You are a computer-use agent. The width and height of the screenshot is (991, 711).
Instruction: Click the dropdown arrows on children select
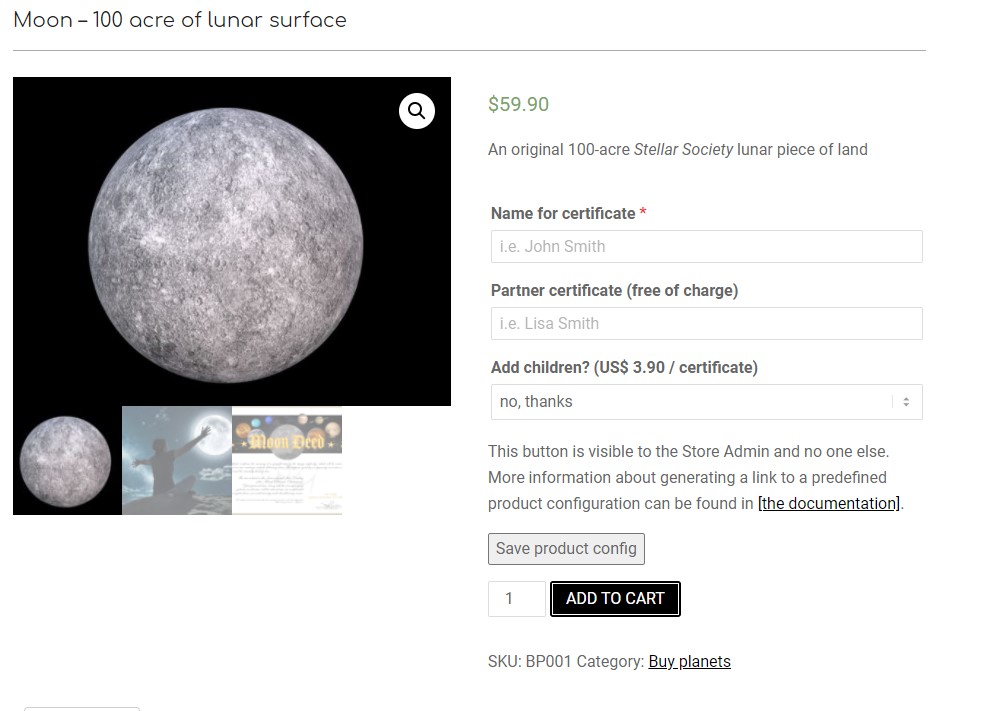point(906,402)
